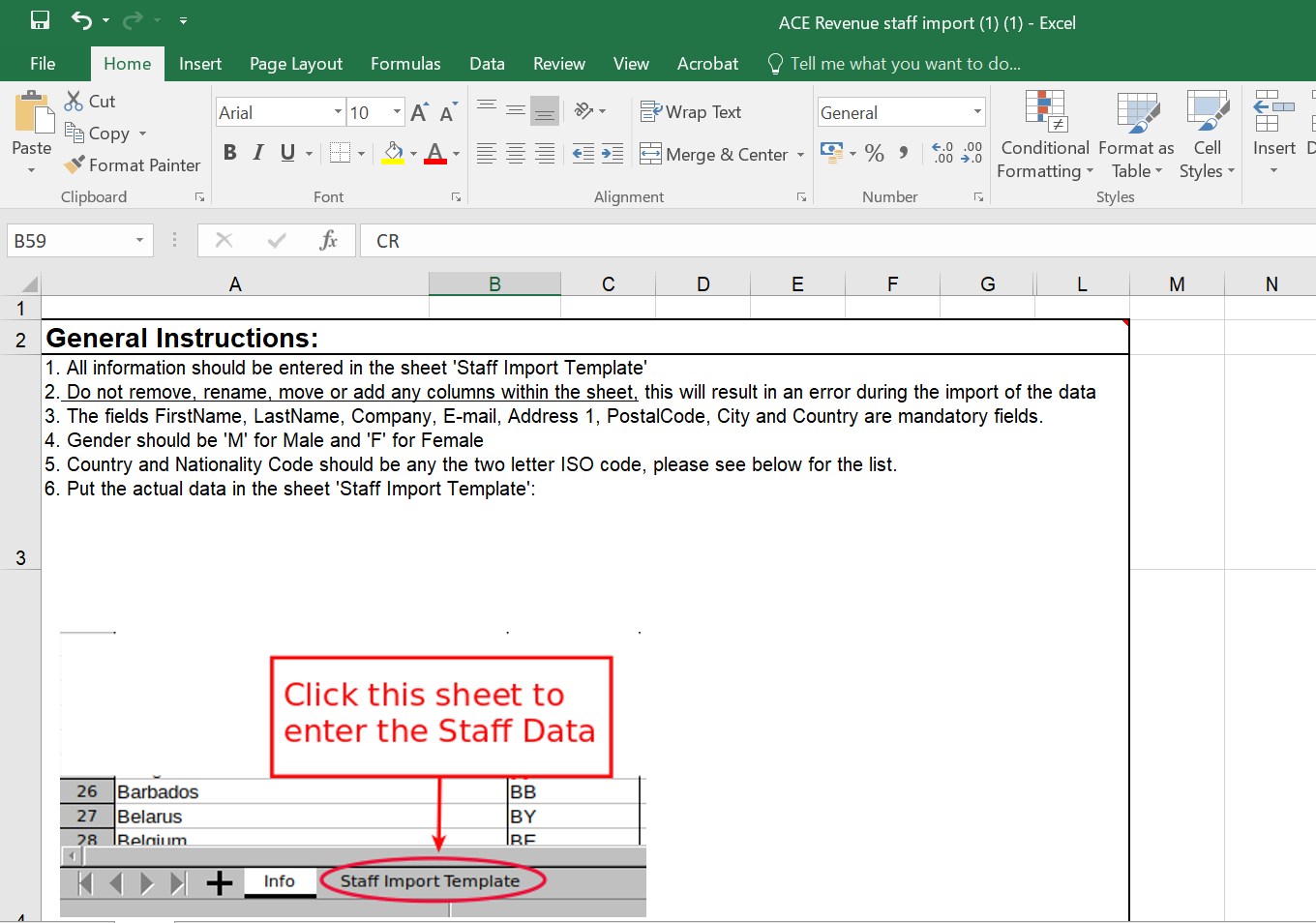Open Cell Styles gallery
1316x923 pixels.
click(1207, 134)
